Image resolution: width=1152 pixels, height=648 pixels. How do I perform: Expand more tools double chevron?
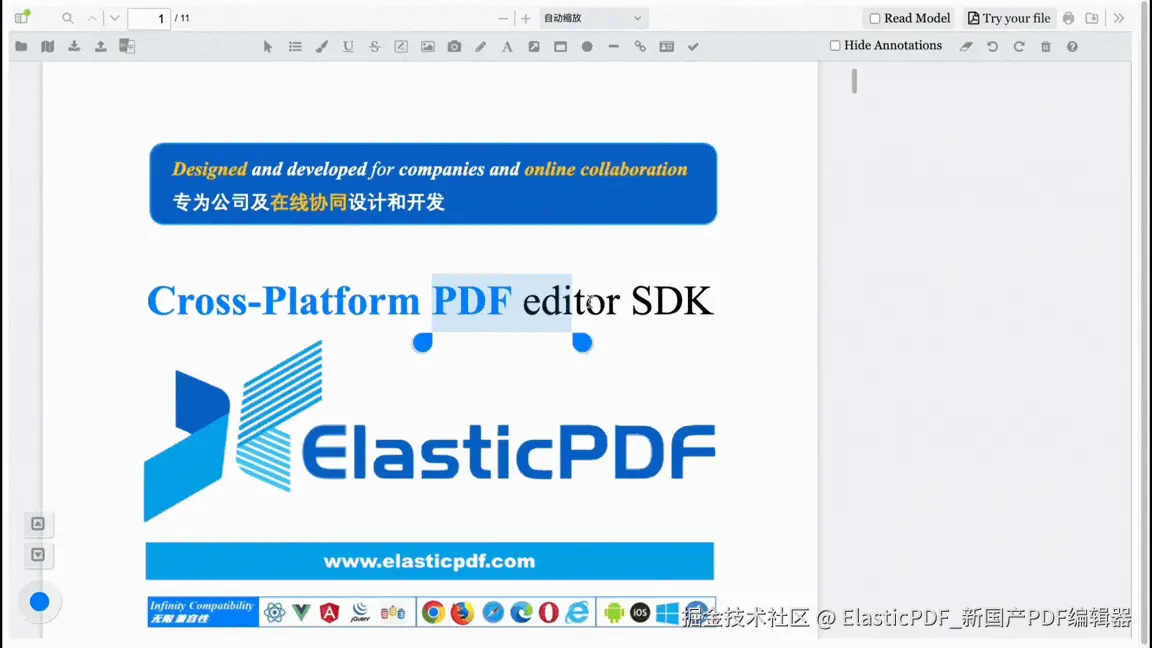pos(1119,18)
